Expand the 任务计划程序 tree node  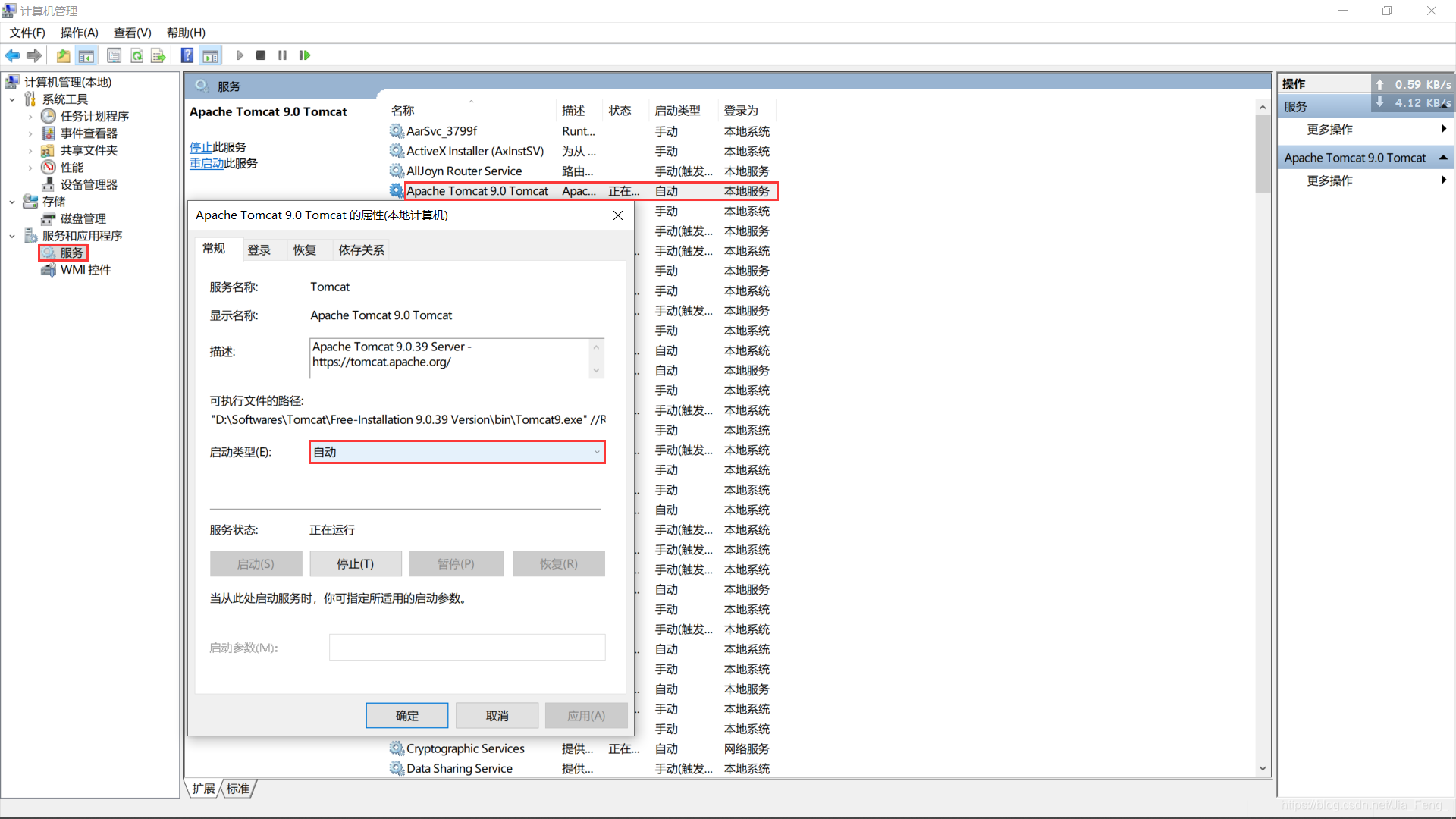pyautogui.click(x=30, y=116)
